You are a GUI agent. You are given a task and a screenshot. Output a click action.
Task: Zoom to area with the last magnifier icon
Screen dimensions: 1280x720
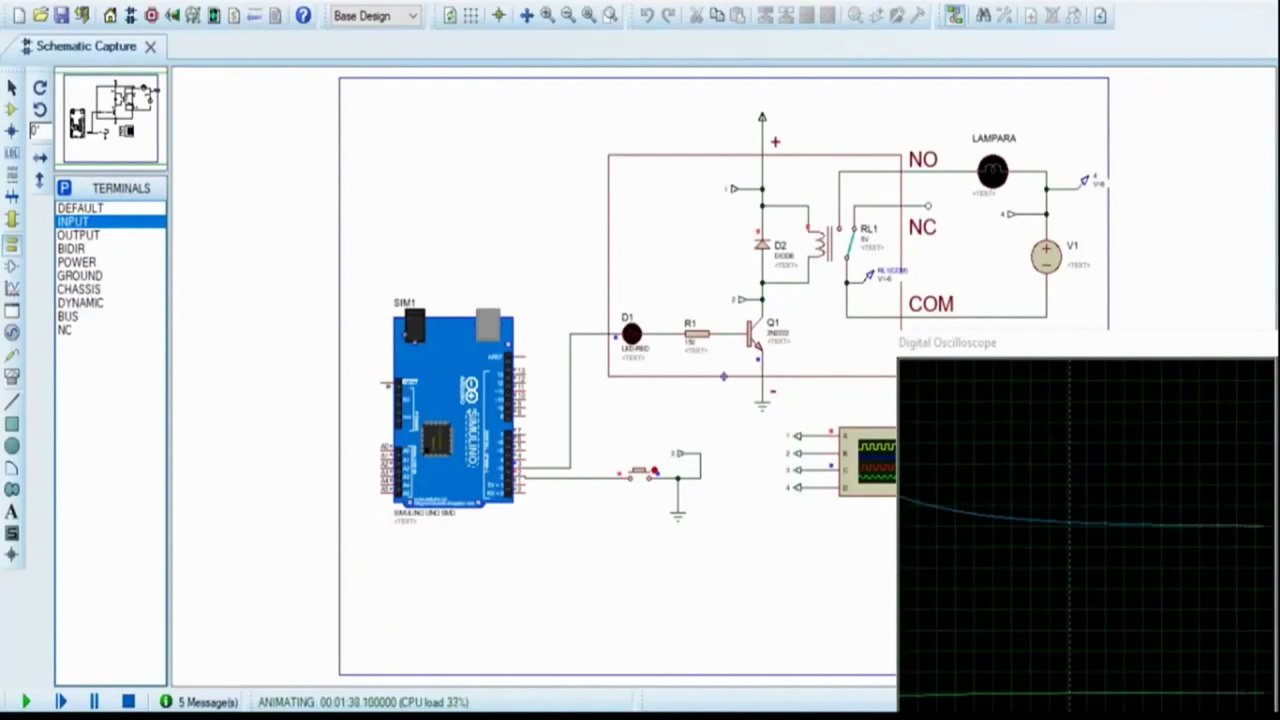click(x=610, y=16)
